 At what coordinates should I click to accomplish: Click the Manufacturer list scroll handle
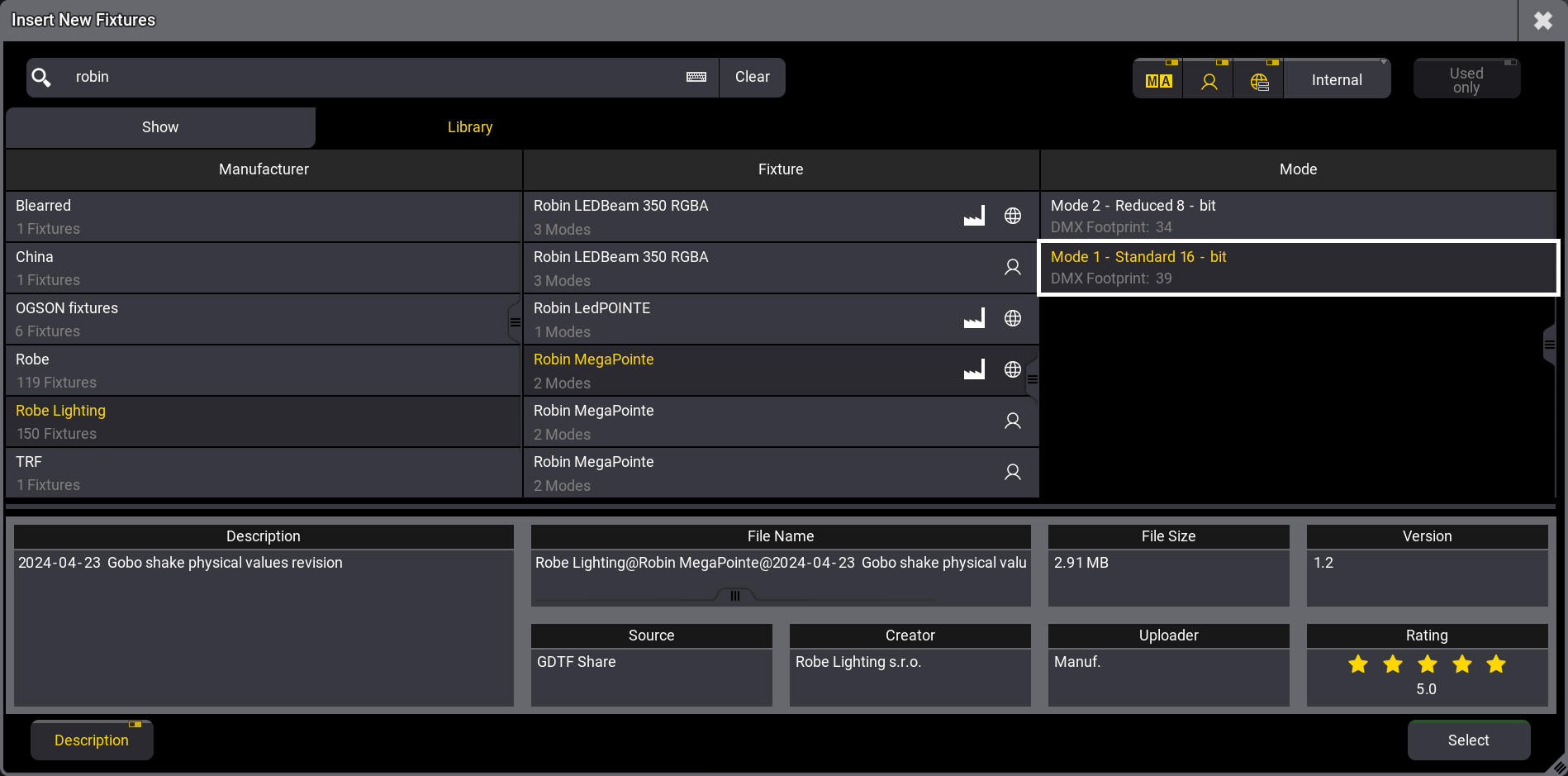pyautogui.click(x=515, y=322)
